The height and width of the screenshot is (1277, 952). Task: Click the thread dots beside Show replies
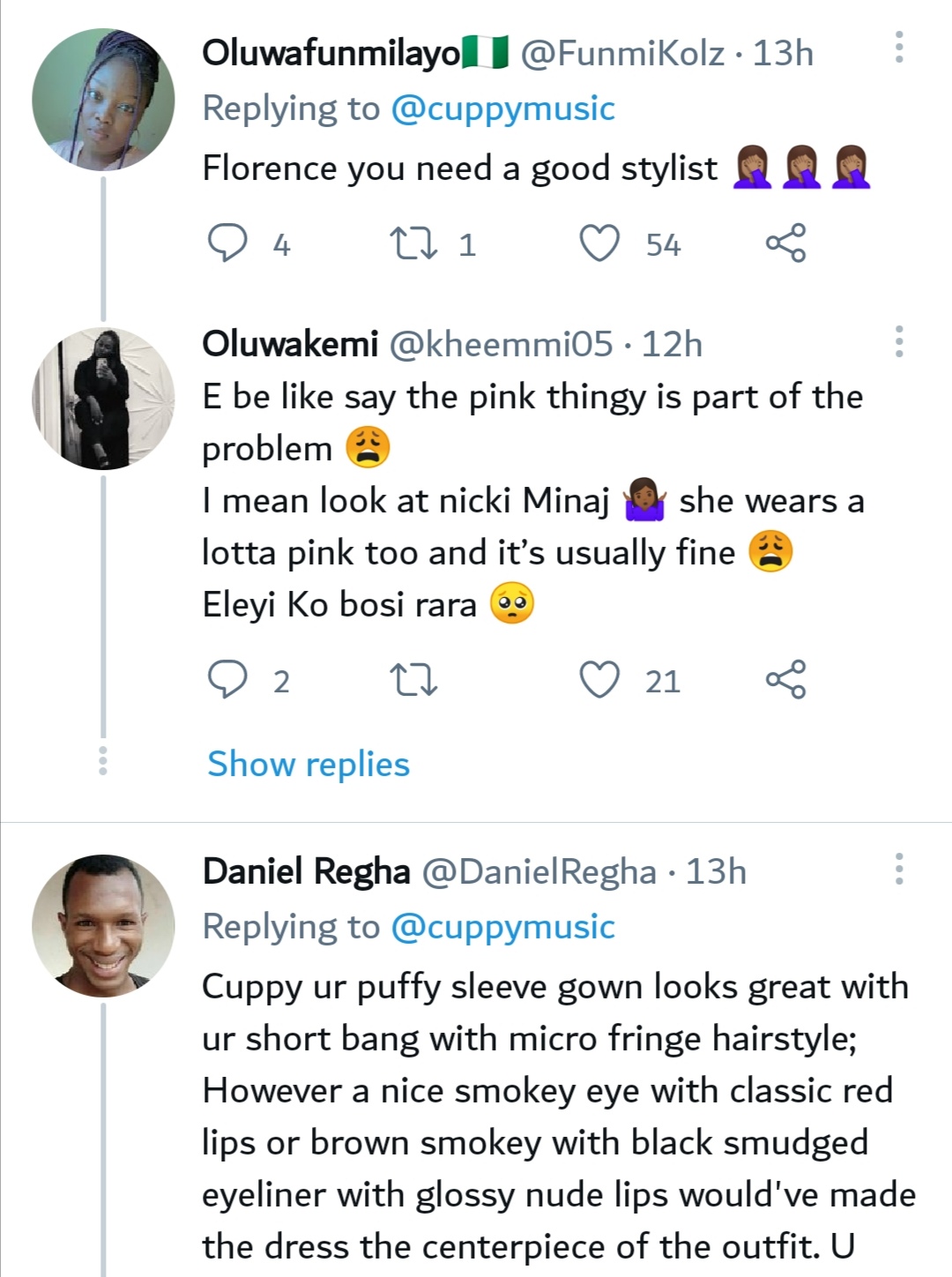(x=103, y=761)
